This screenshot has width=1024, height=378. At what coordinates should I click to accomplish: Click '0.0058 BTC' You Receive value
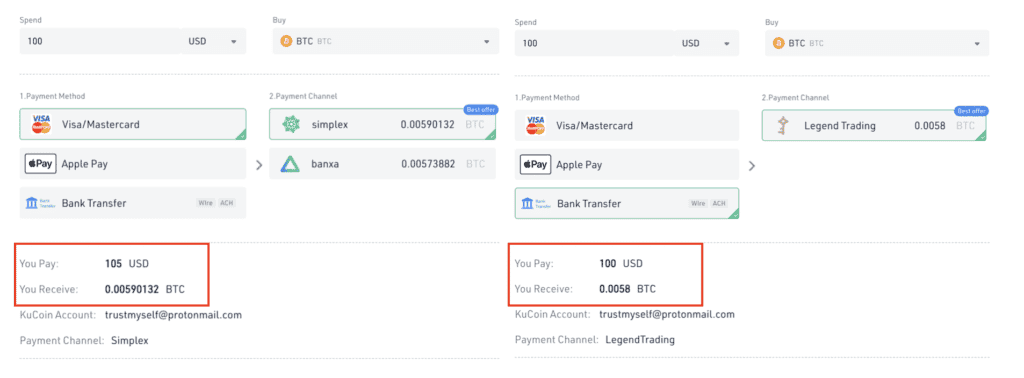coord(628,289)
